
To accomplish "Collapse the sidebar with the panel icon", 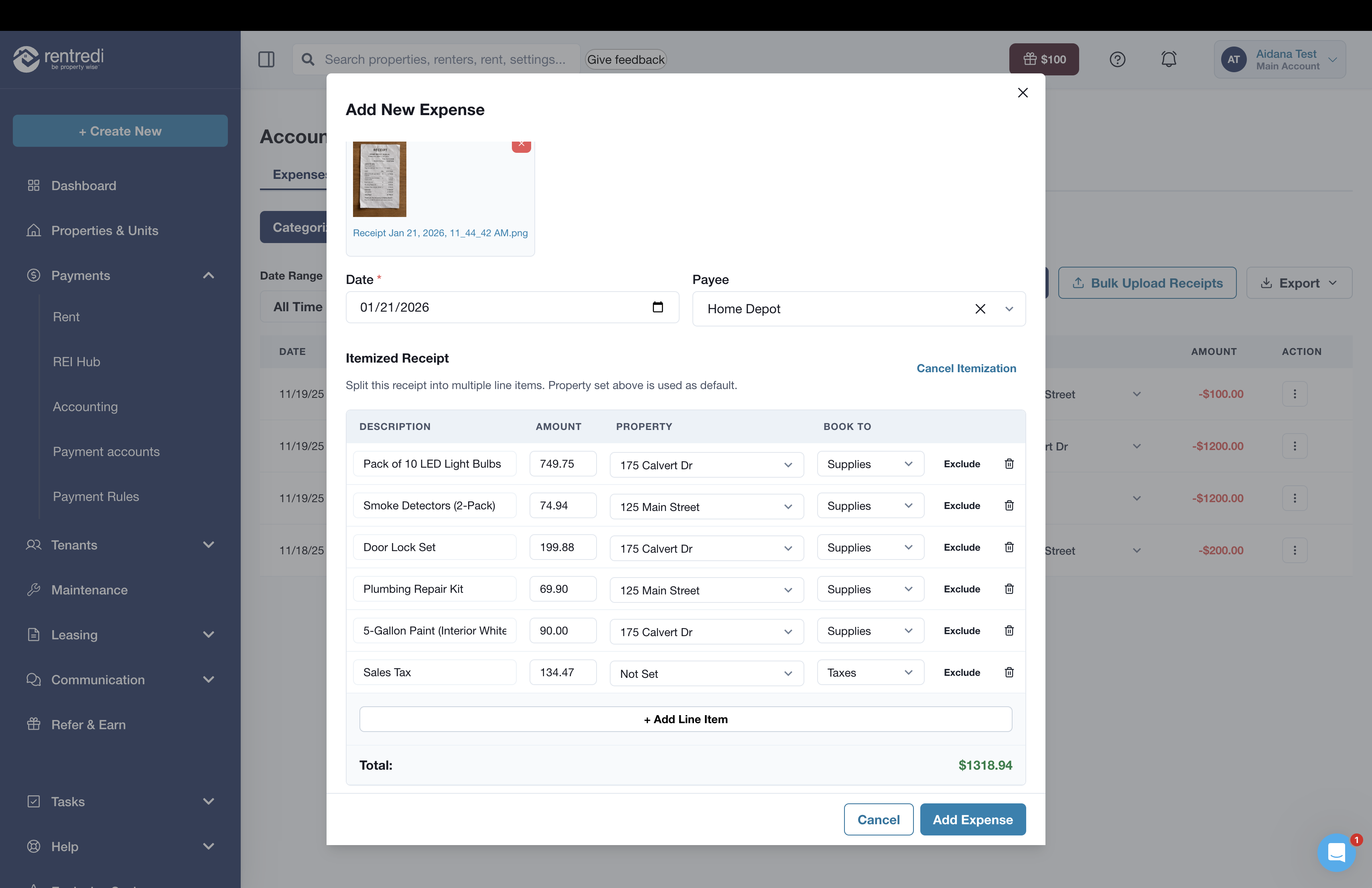I will click(266, 59).
